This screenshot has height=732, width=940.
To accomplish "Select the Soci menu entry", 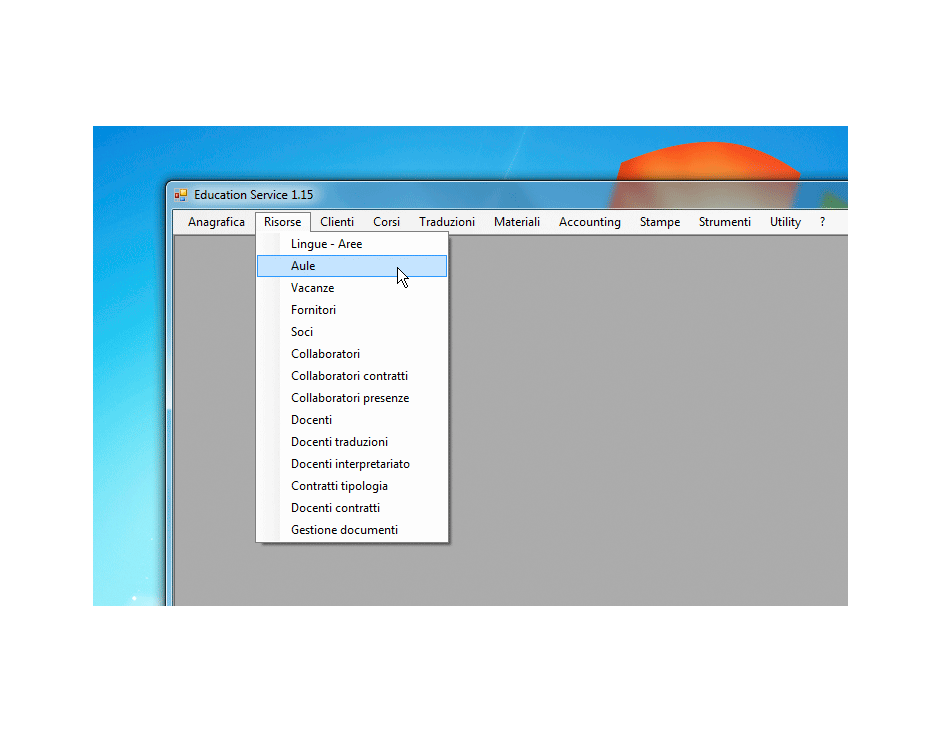I will pos(352,332).
